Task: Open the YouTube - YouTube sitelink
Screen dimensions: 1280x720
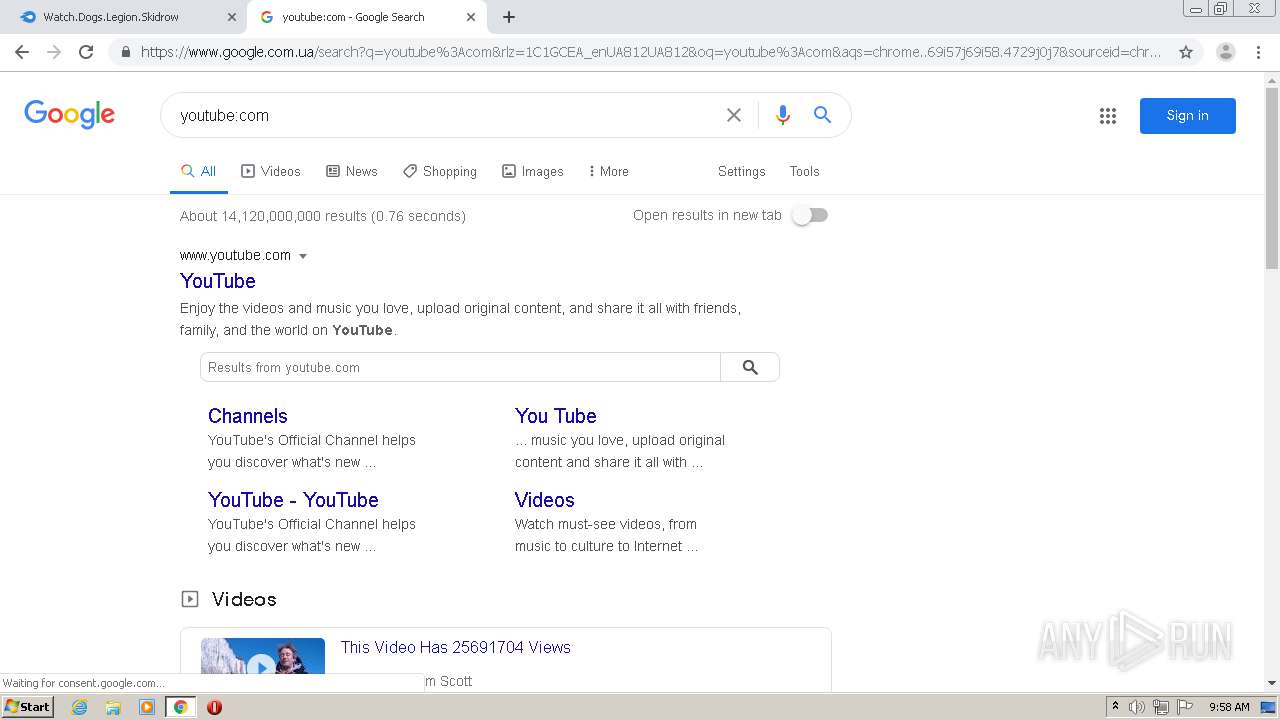Action: click(x=293, y=500)
